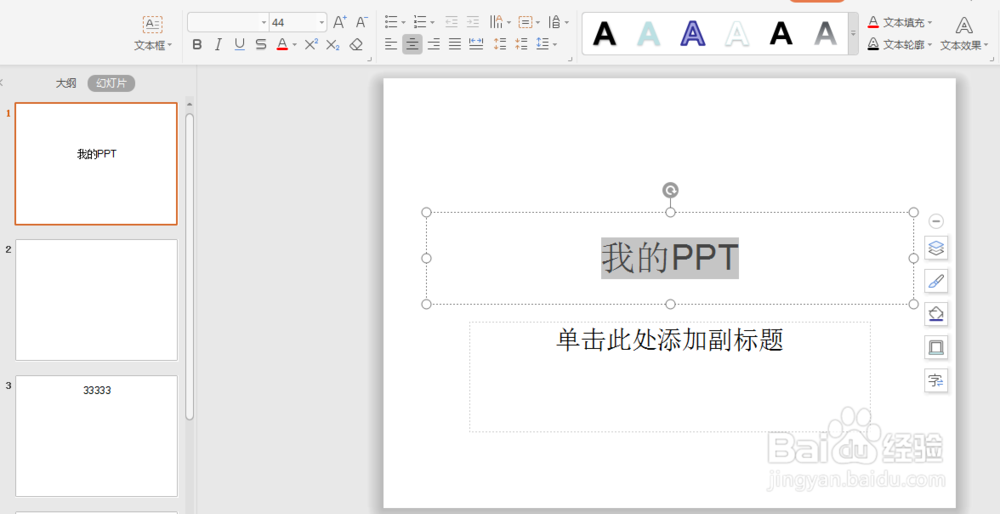This screenshot has width=1000, height=514.
Task: Increase paragraph spacing icon
Action: 500,44
